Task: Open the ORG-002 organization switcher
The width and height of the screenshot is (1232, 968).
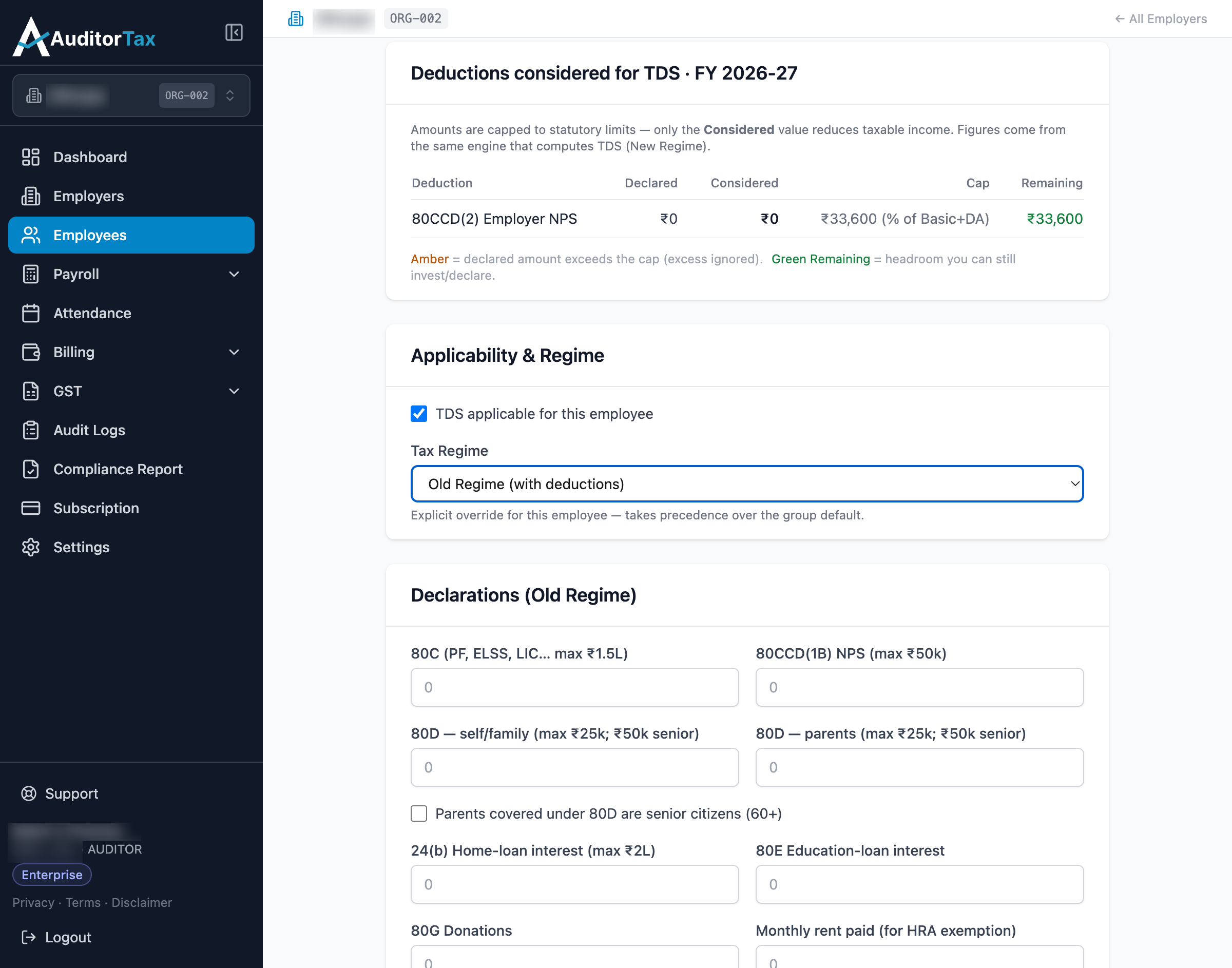Action: click(131, 95)
